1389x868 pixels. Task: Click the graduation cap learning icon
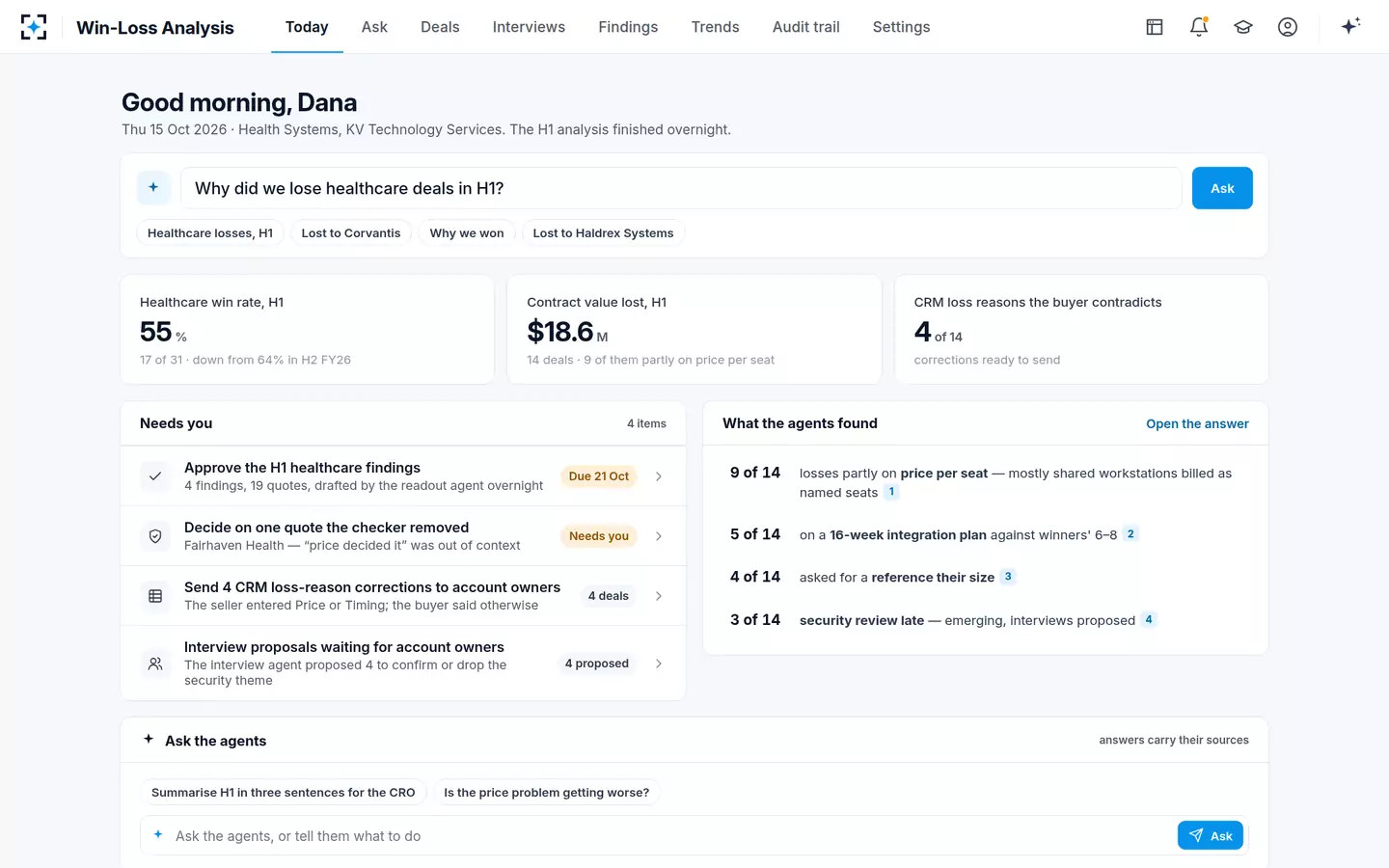(x=1243, y=27)
